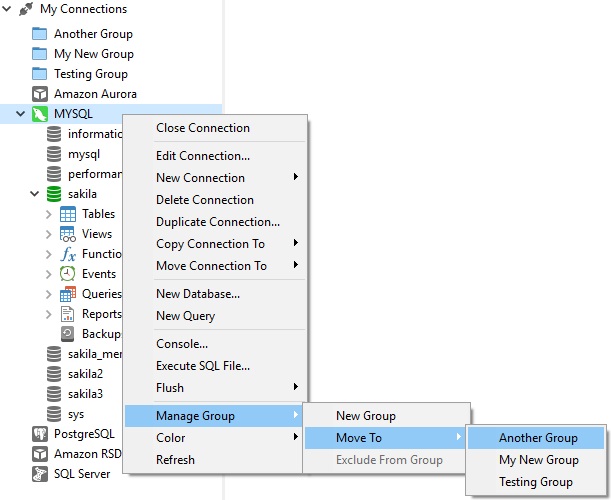Click the PostgreSQL elephant icon
The image size is (611, 500).
[x=40, y=434]
